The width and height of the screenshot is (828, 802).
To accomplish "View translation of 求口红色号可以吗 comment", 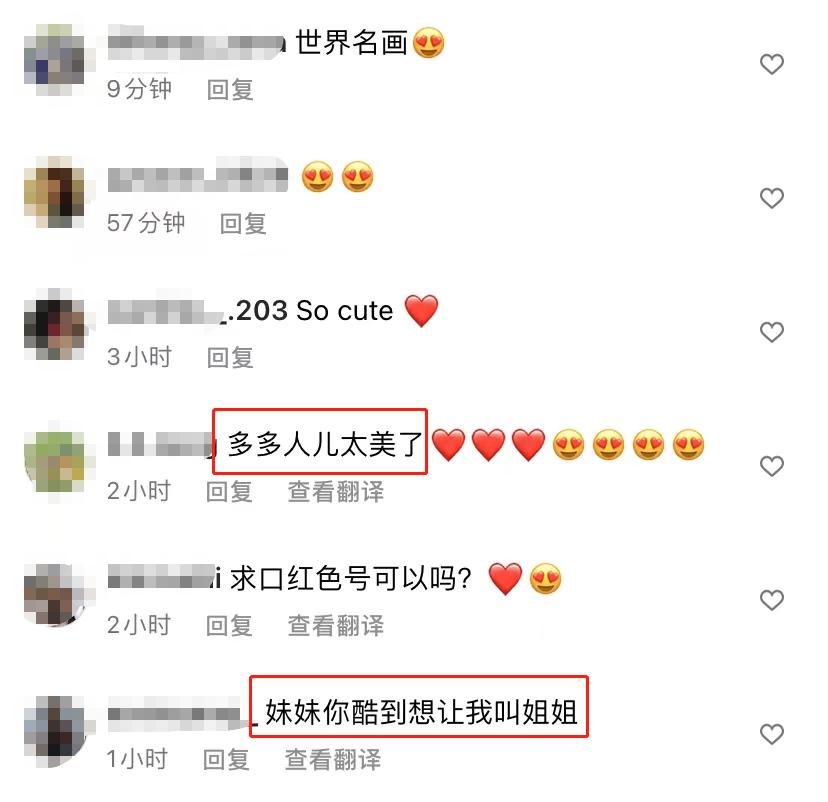I will (x=336, y=626).
